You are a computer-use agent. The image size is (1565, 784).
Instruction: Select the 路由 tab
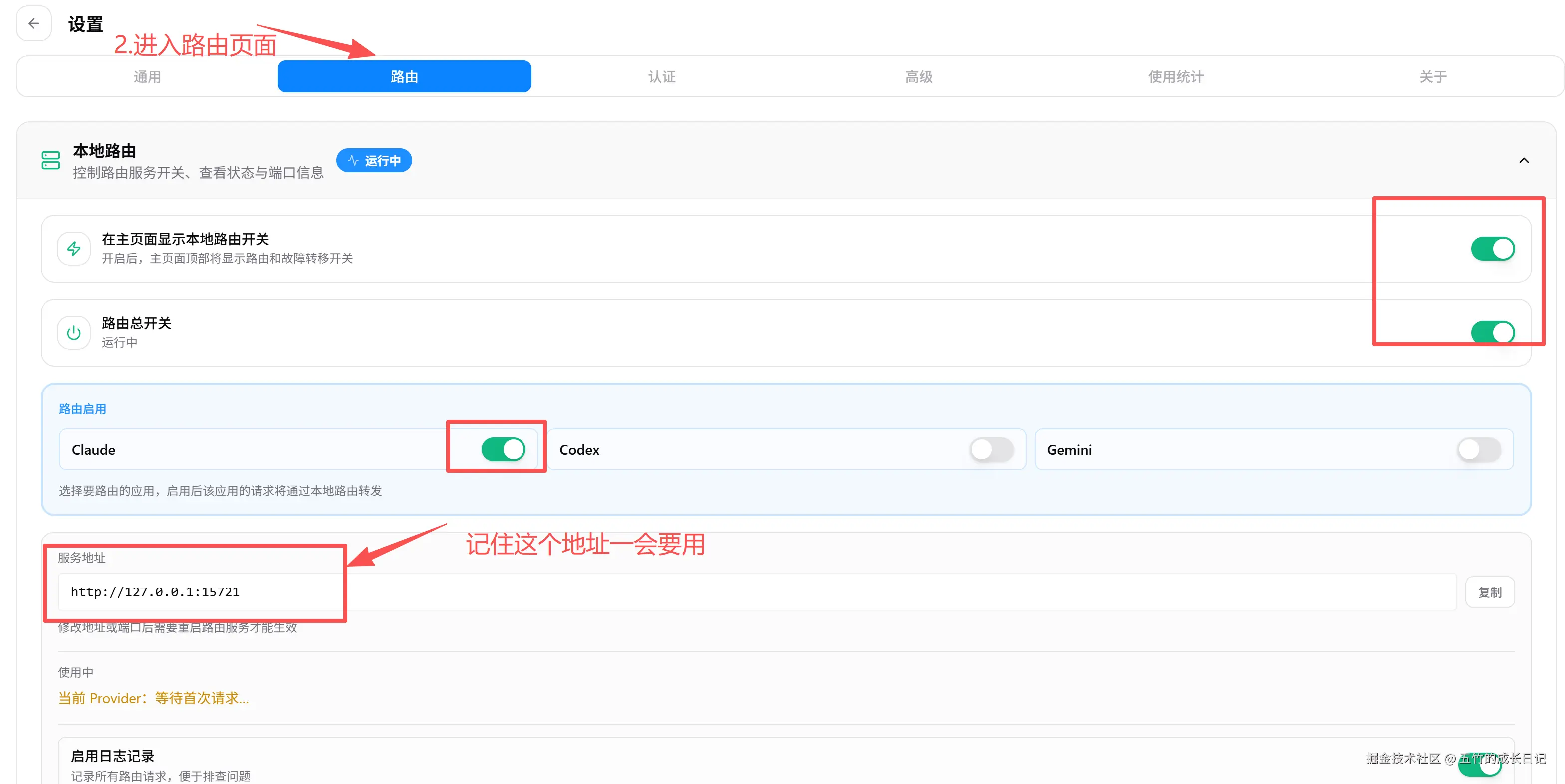pyautogui.click(x=405, y=76)
